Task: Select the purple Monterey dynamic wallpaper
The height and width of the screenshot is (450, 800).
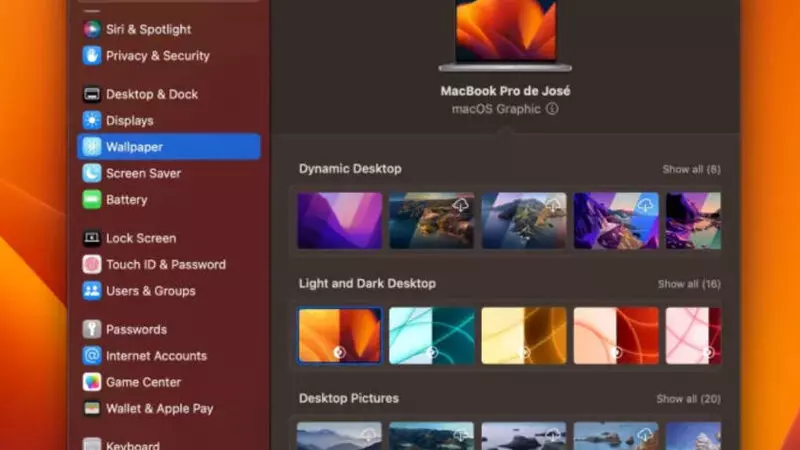Action: 340,220
